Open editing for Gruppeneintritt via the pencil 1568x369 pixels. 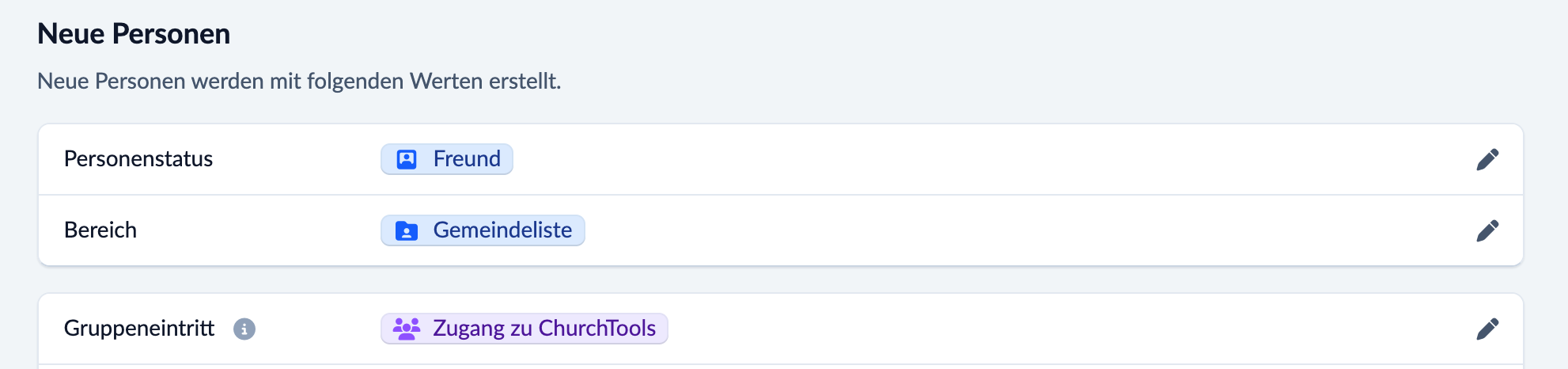tap(1487, 329)
